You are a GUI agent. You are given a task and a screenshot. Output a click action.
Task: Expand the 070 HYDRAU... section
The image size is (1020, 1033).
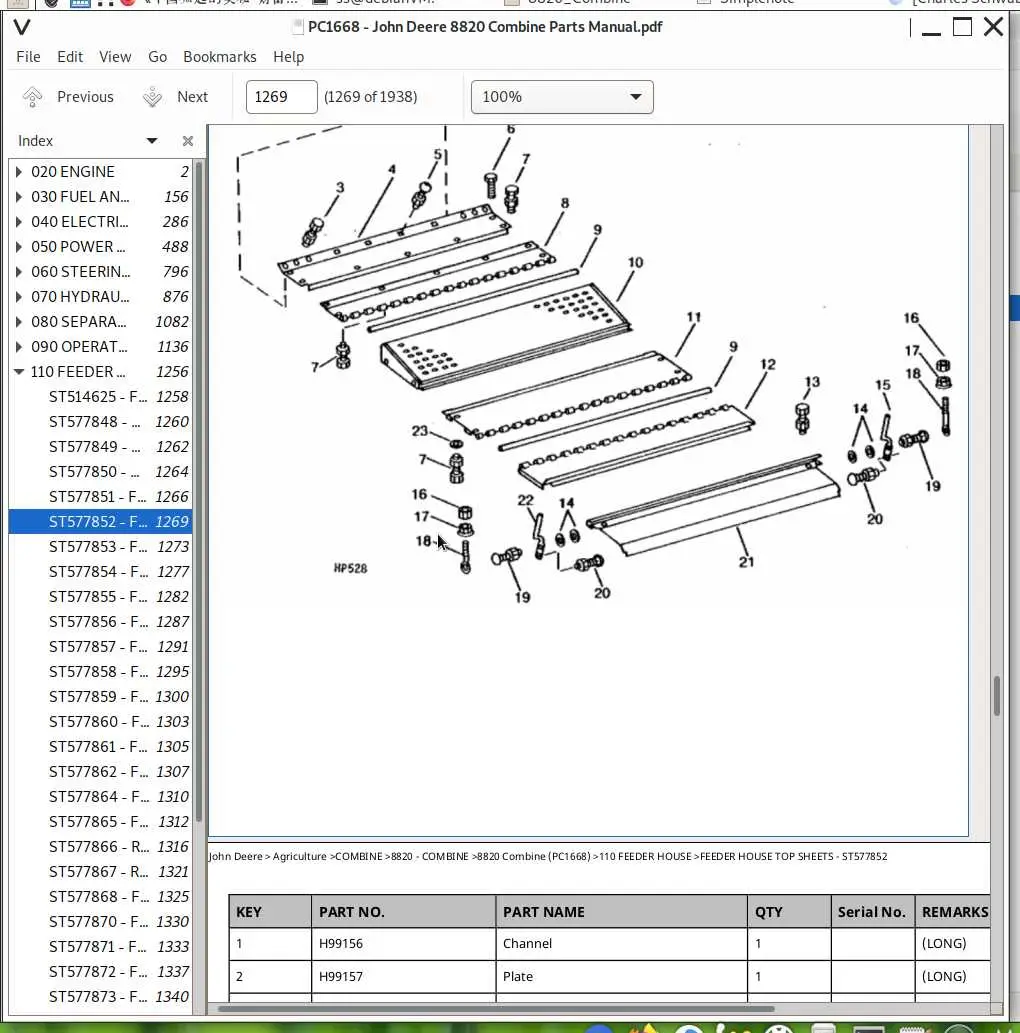[x=18, y=297]
